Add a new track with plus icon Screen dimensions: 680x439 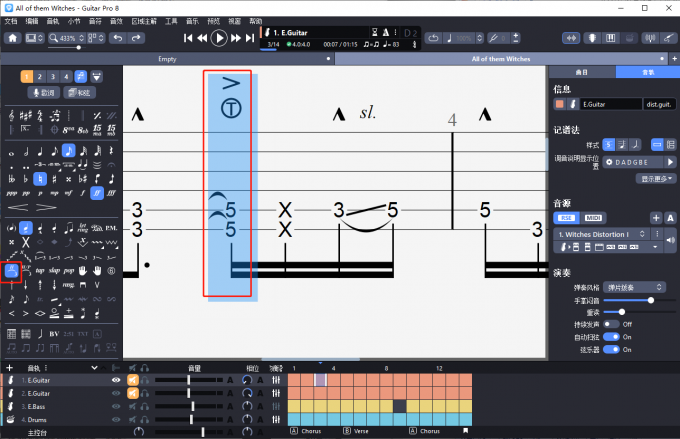(x=9, y=369)
